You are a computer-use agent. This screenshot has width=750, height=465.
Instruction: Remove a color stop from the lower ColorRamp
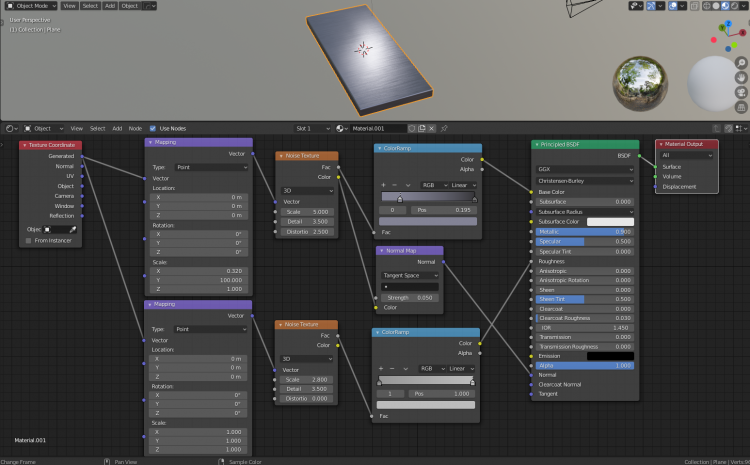[x=393, y=368]
